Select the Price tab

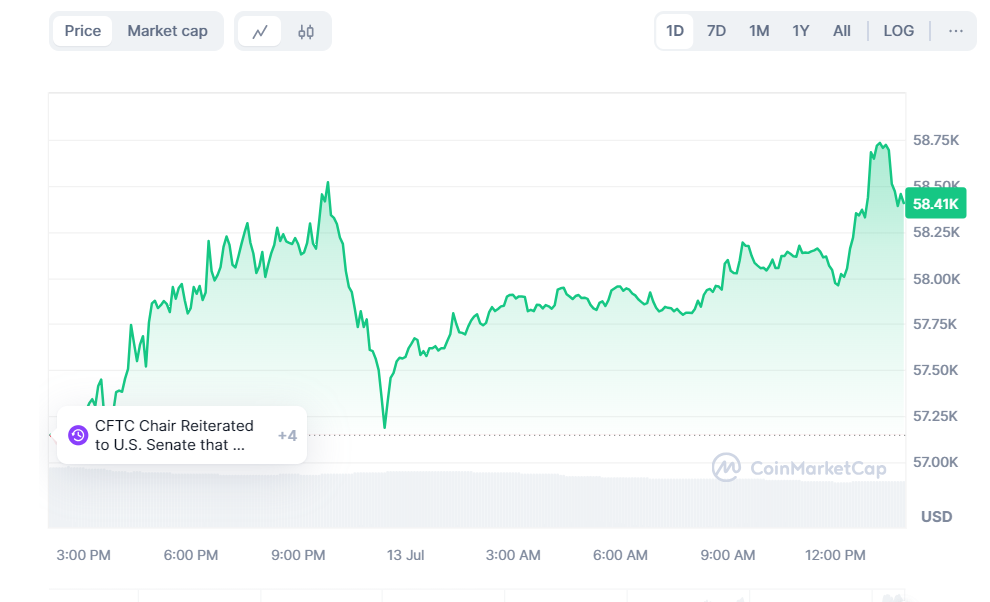(83, 31)
